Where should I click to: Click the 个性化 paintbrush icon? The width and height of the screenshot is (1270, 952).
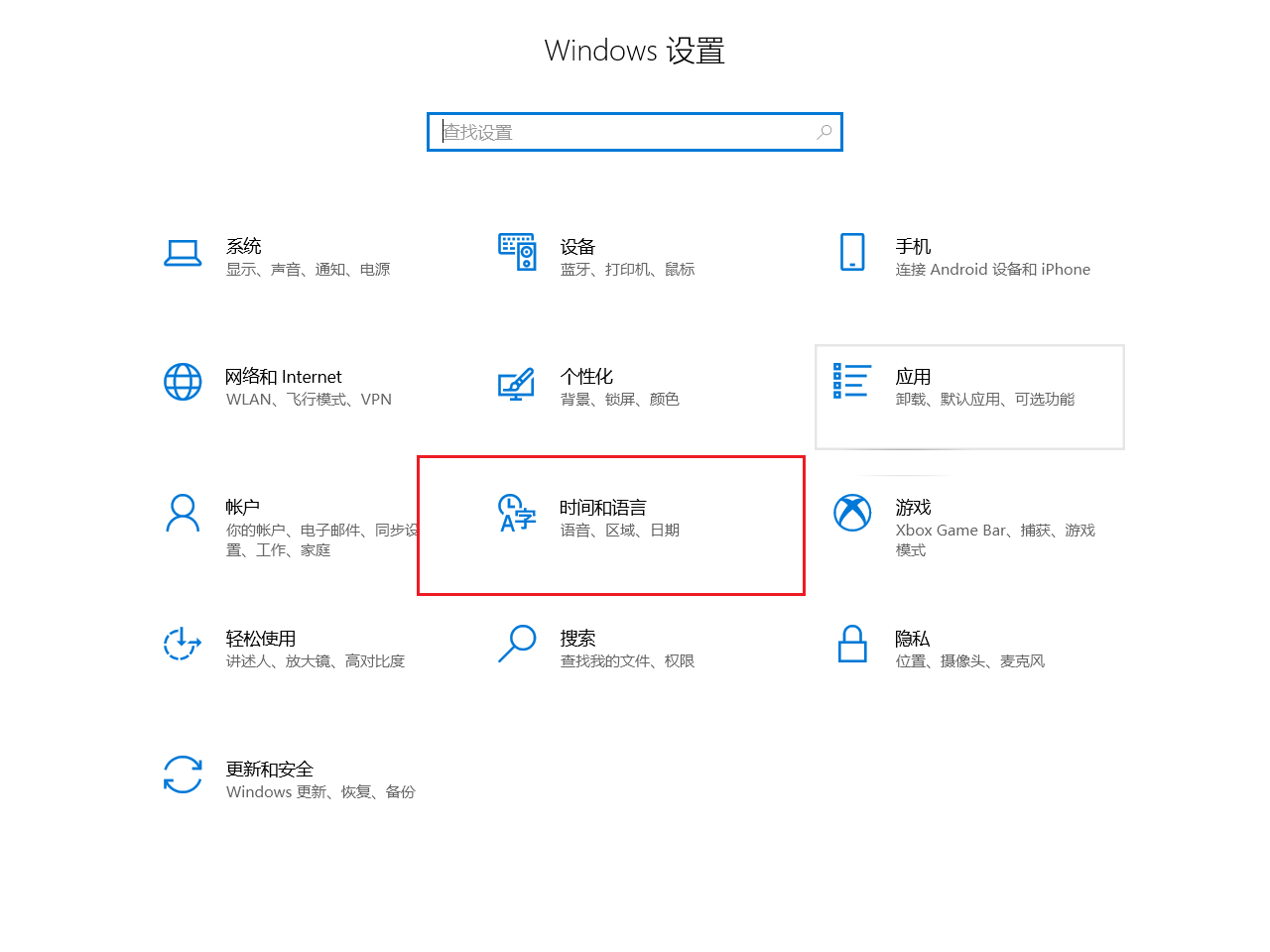(517, 384)
